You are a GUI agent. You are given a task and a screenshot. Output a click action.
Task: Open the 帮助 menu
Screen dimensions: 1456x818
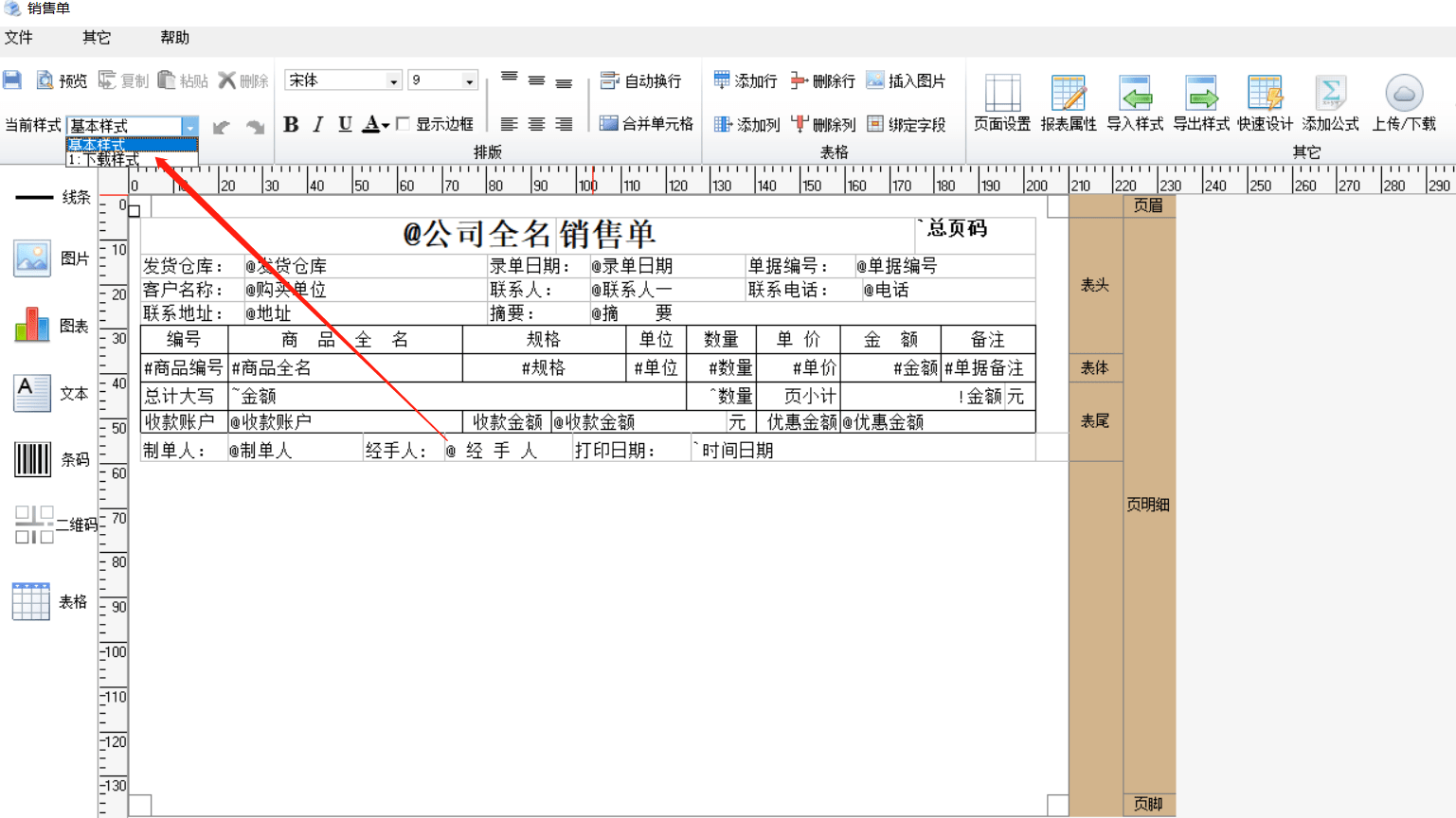click(174, 38)
